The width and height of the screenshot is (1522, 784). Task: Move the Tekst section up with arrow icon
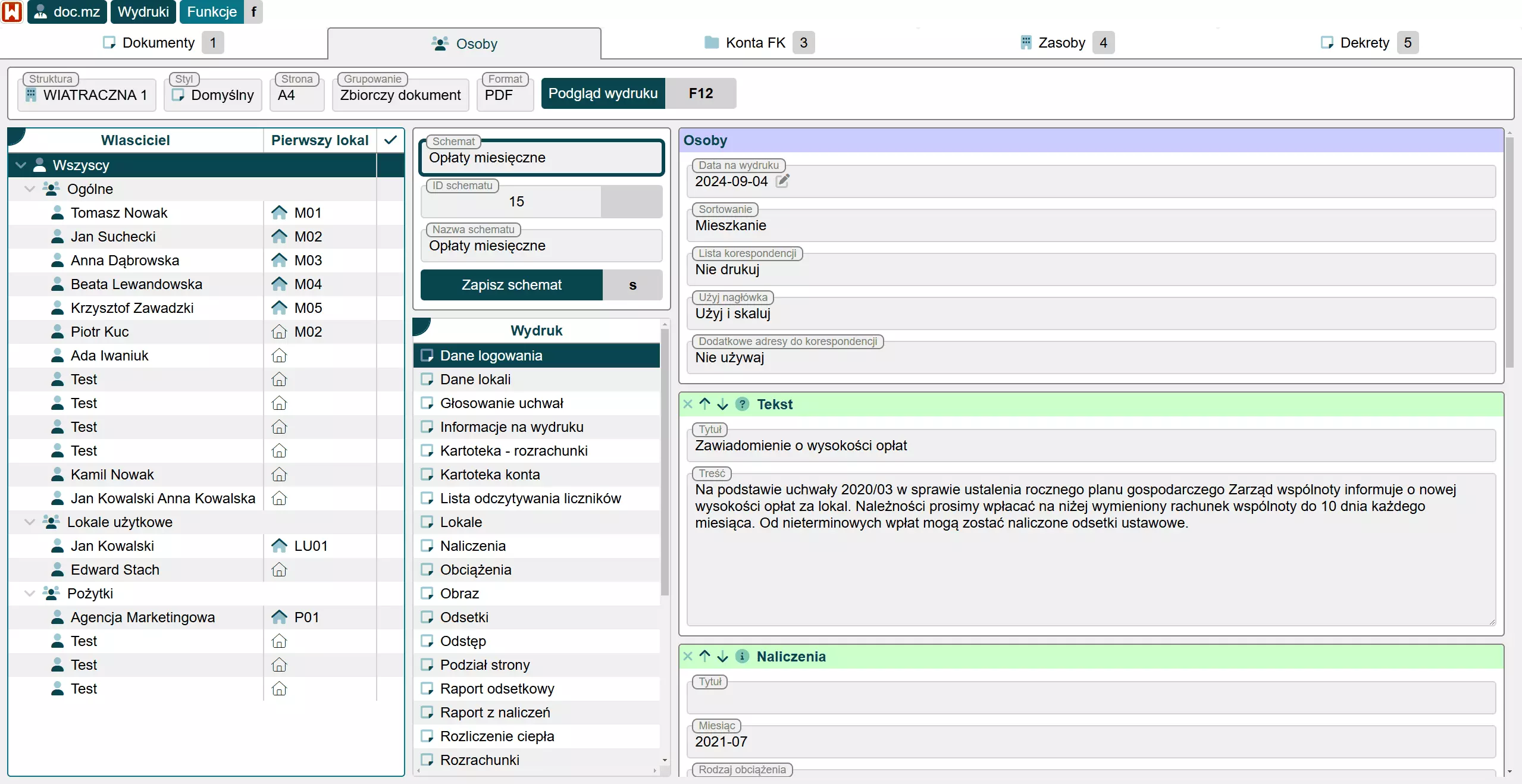(705, 404)
